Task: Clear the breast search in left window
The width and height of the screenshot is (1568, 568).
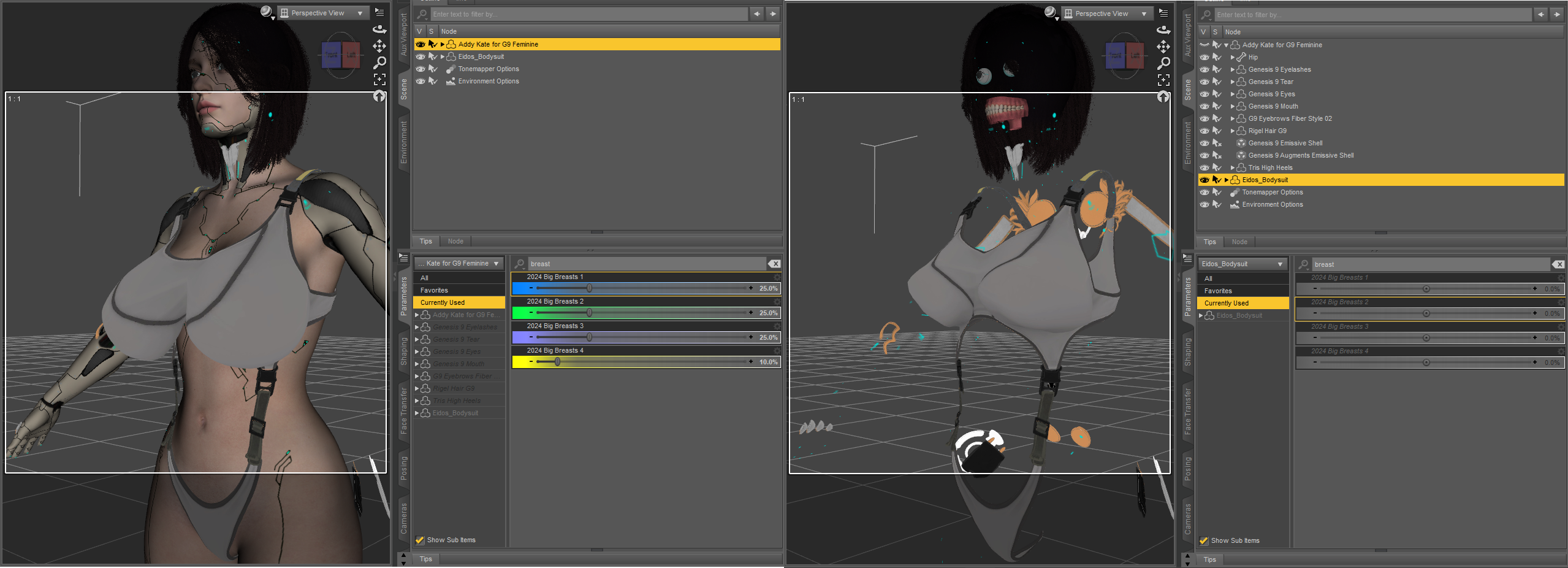Action: 775,264
